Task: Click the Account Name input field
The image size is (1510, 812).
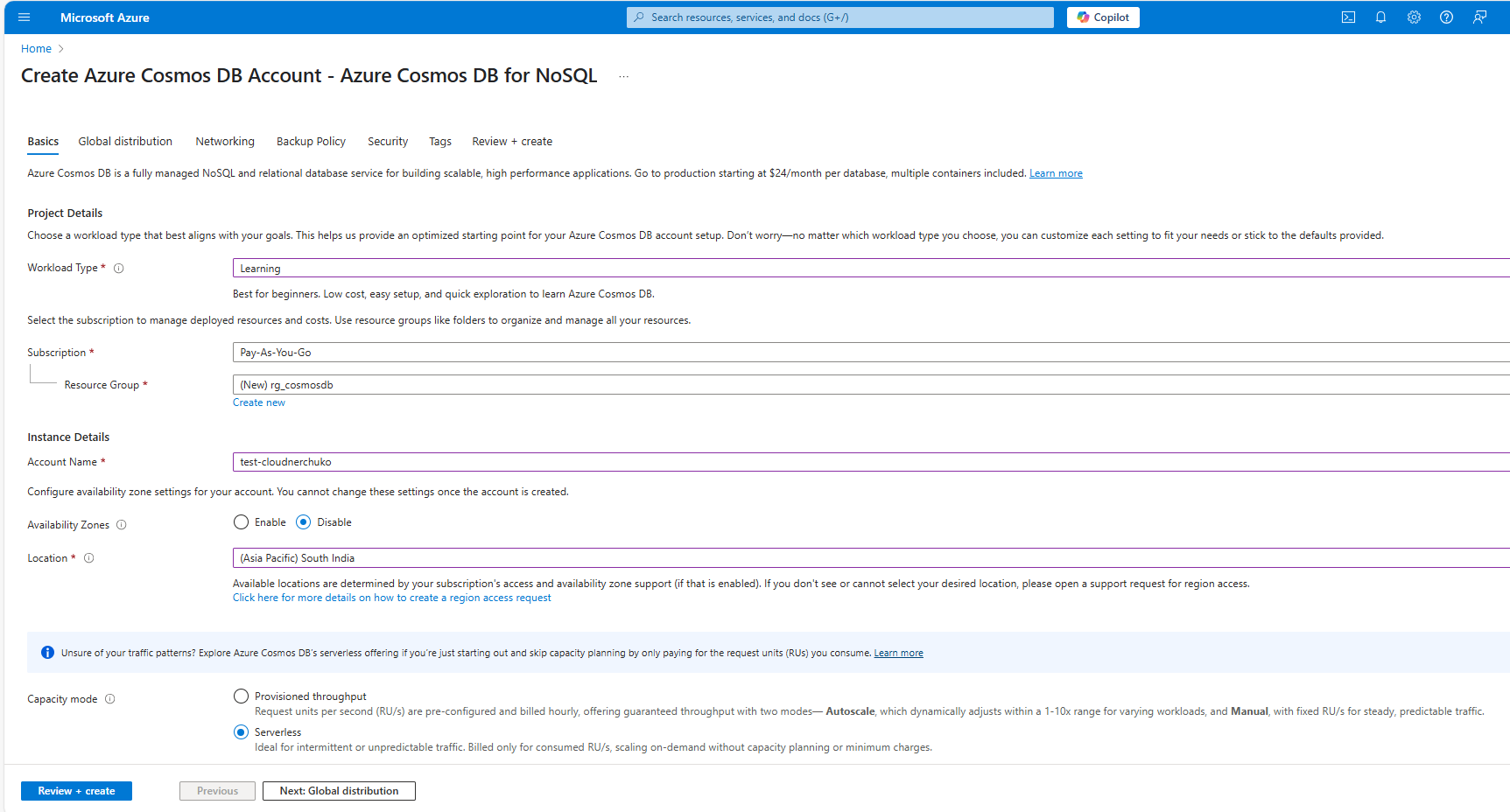Action: click(871, 462)
